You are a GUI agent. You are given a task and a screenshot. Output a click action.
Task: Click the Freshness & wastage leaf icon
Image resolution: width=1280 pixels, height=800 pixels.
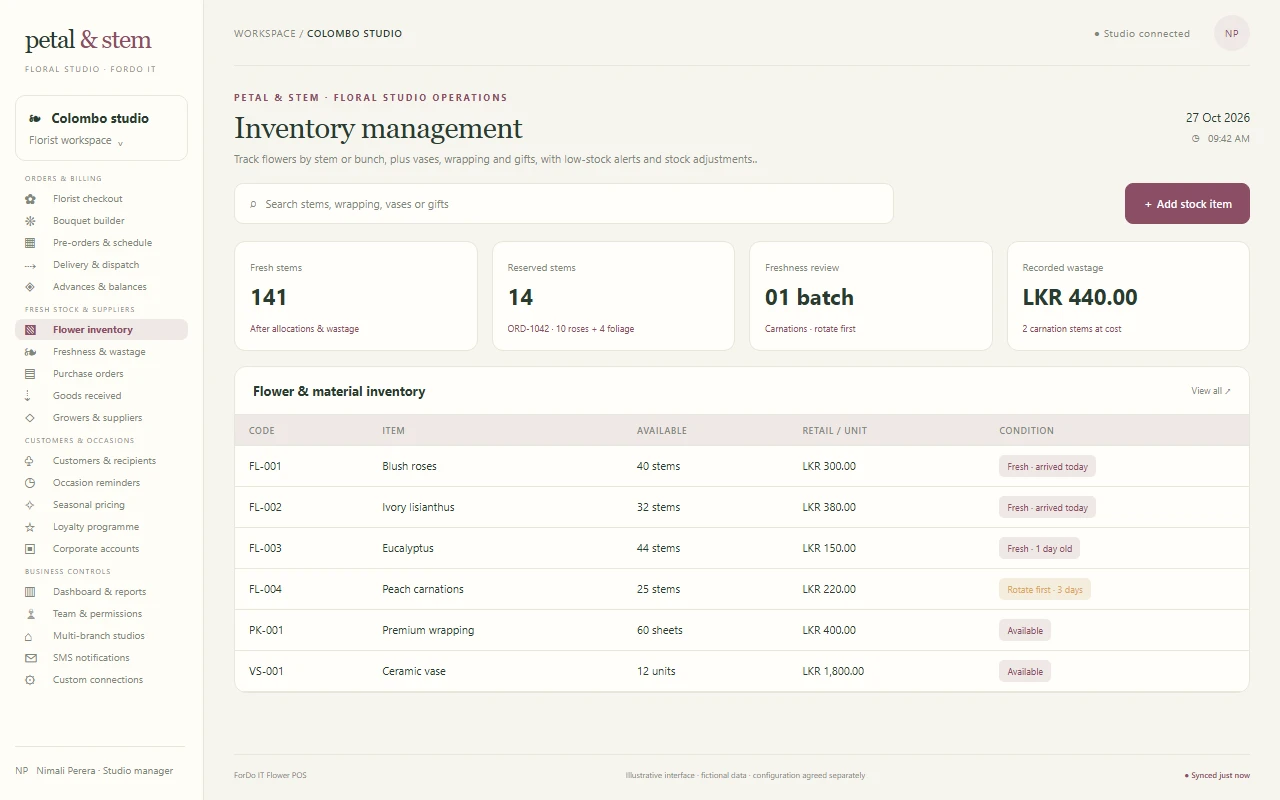[30, 352]
